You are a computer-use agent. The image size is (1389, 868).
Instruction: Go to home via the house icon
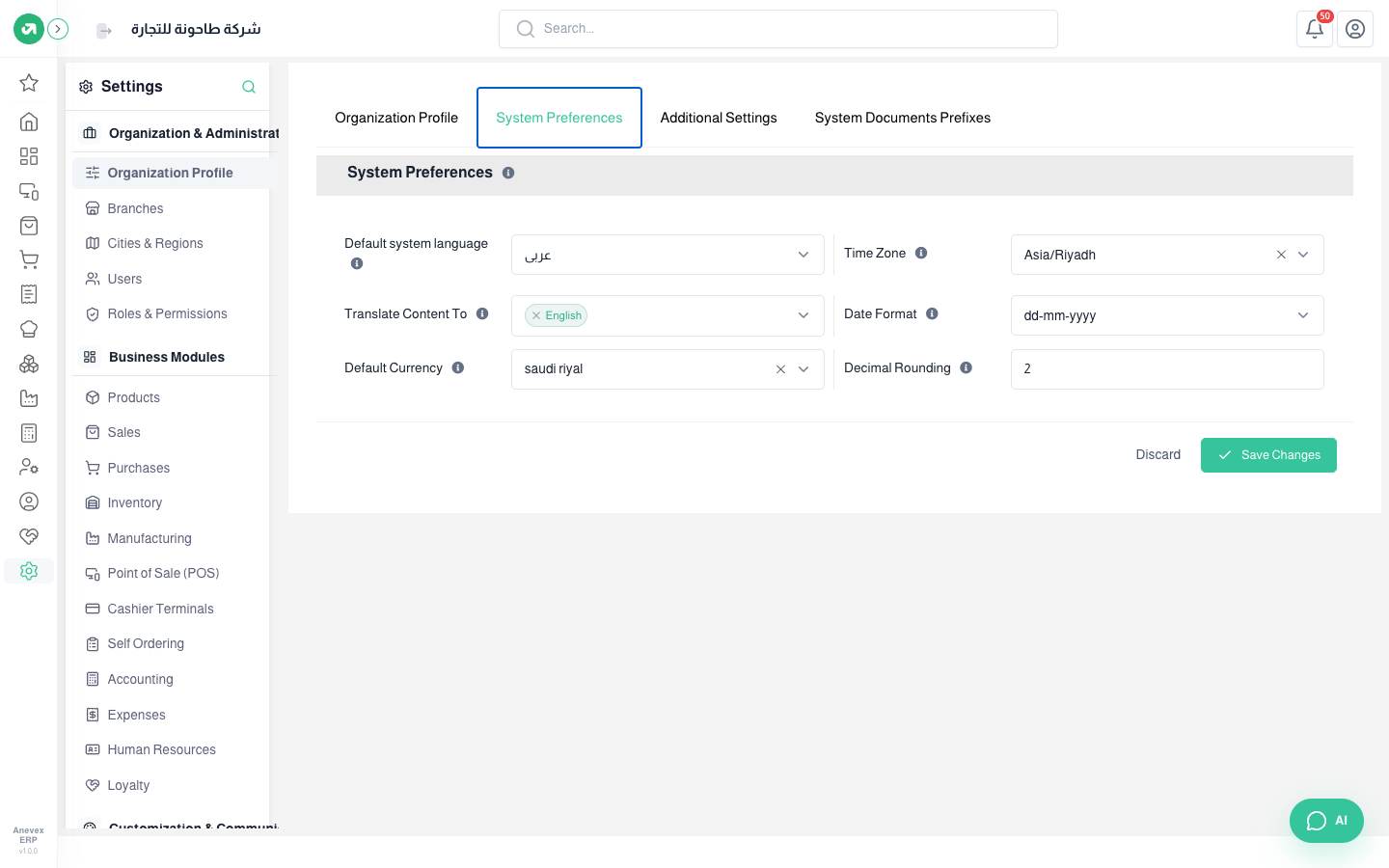pos(29,122)
